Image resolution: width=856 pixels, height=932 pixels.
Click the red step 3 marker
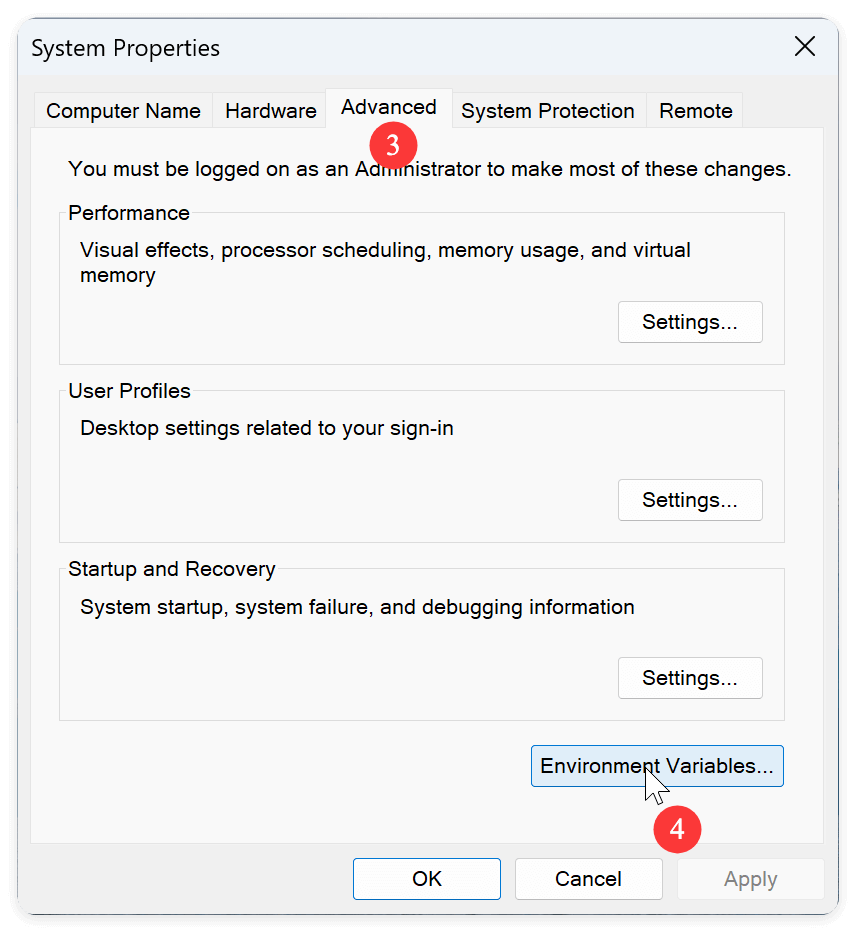pos(391,145)
